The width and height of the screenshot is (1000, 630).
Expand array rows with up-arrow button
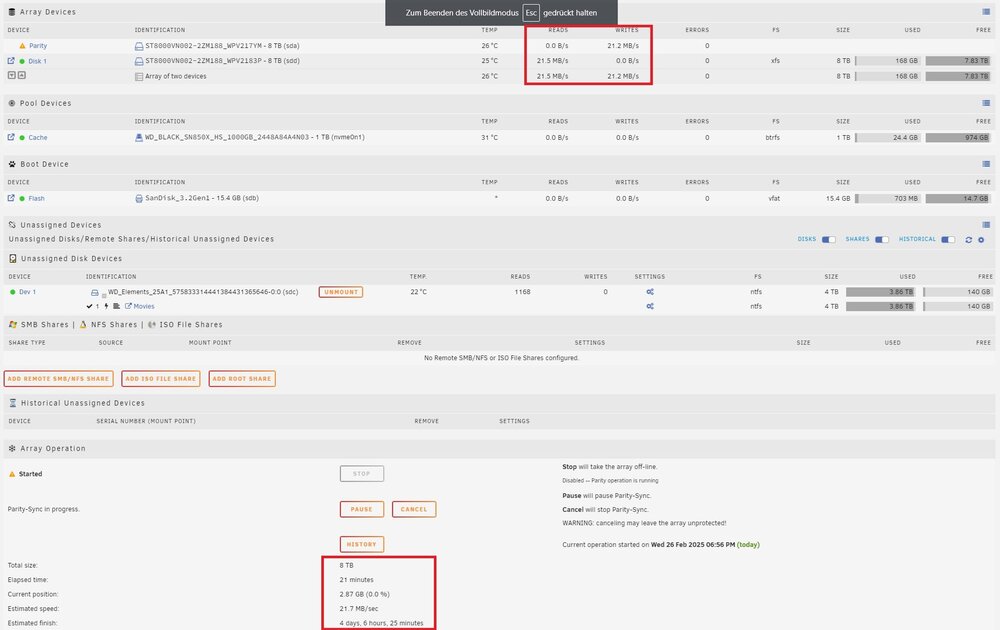pos(22,75)
